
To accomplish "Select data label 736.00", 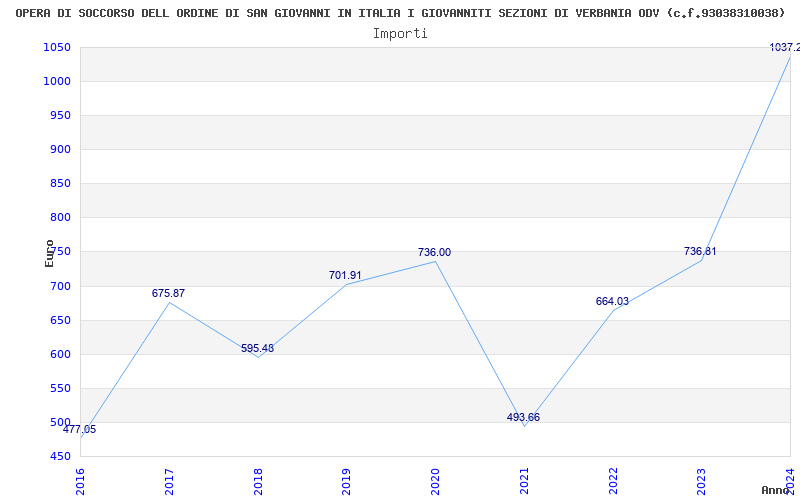I will click(x=435, y=253).
